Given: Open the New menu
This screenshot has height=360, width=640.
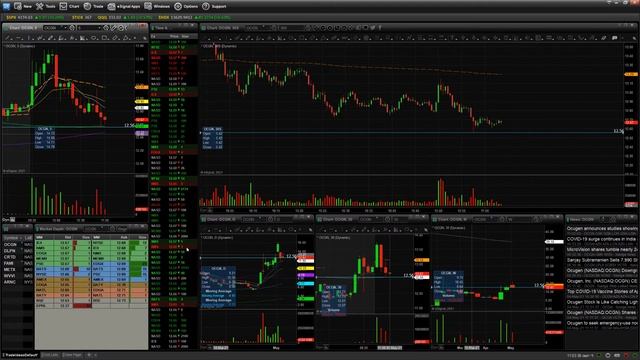Looking at the screenshot, I should pyautogui.click(x=23, y=6).
